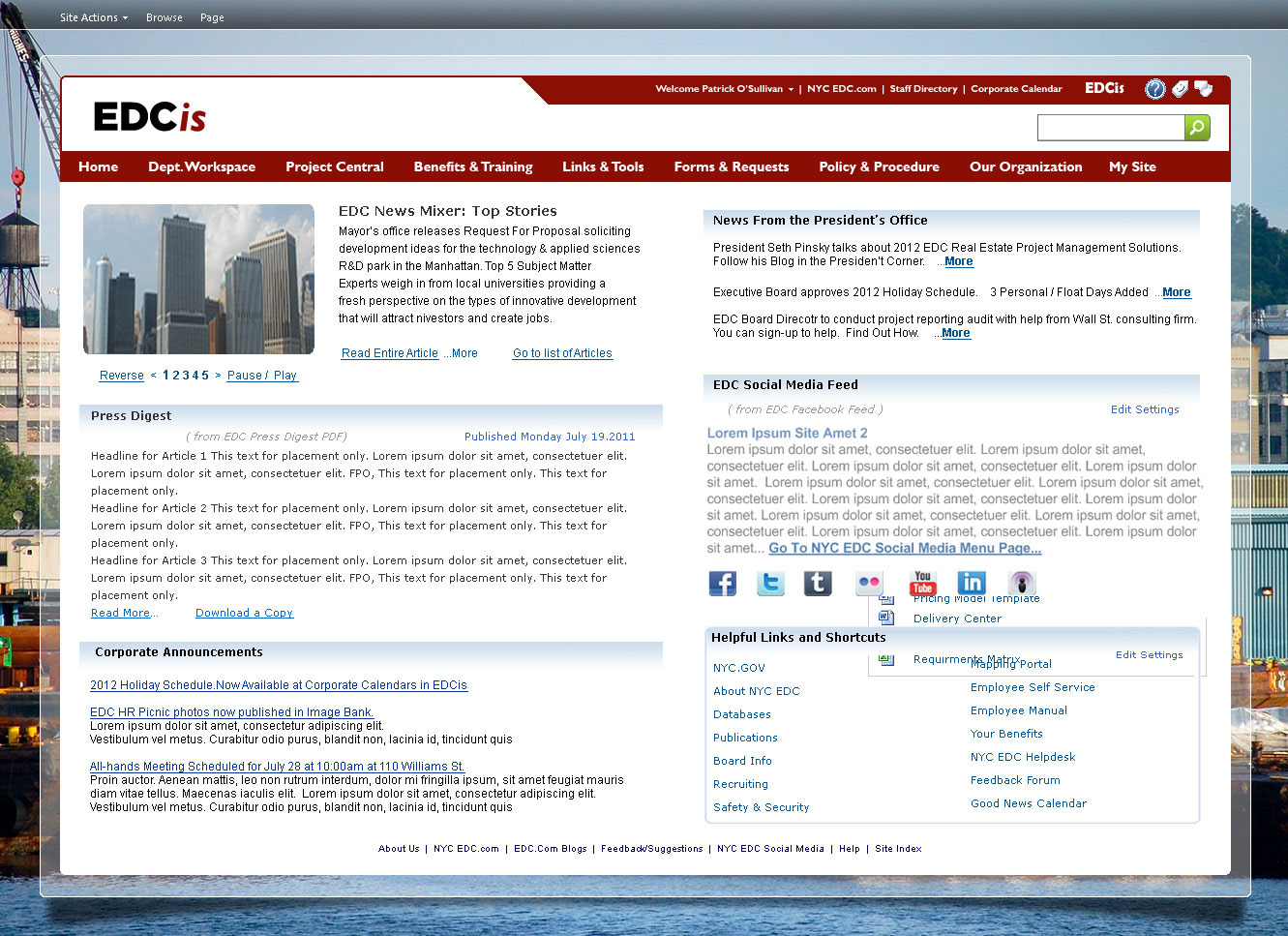This screenshot has height=936, width=1288.
Task: Open the LinkedIn social media icon
Action: [972, 583]
